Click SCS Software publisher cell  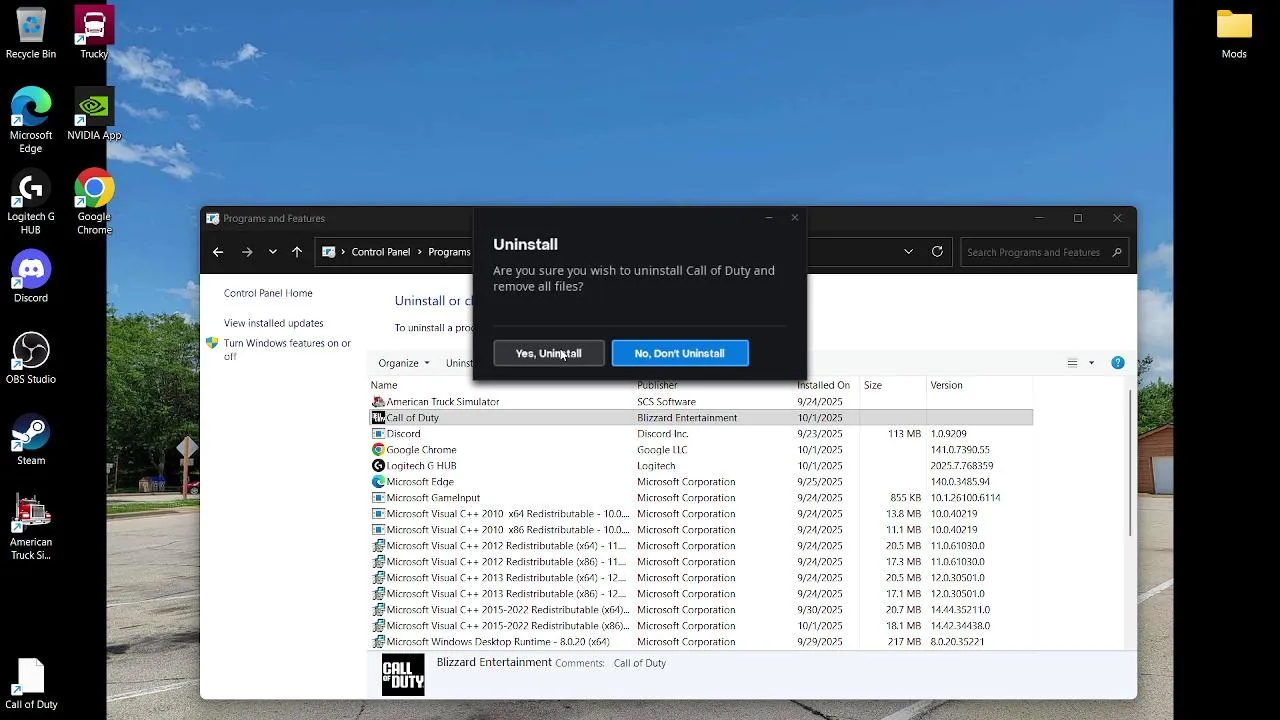click(x=666, y=402)
